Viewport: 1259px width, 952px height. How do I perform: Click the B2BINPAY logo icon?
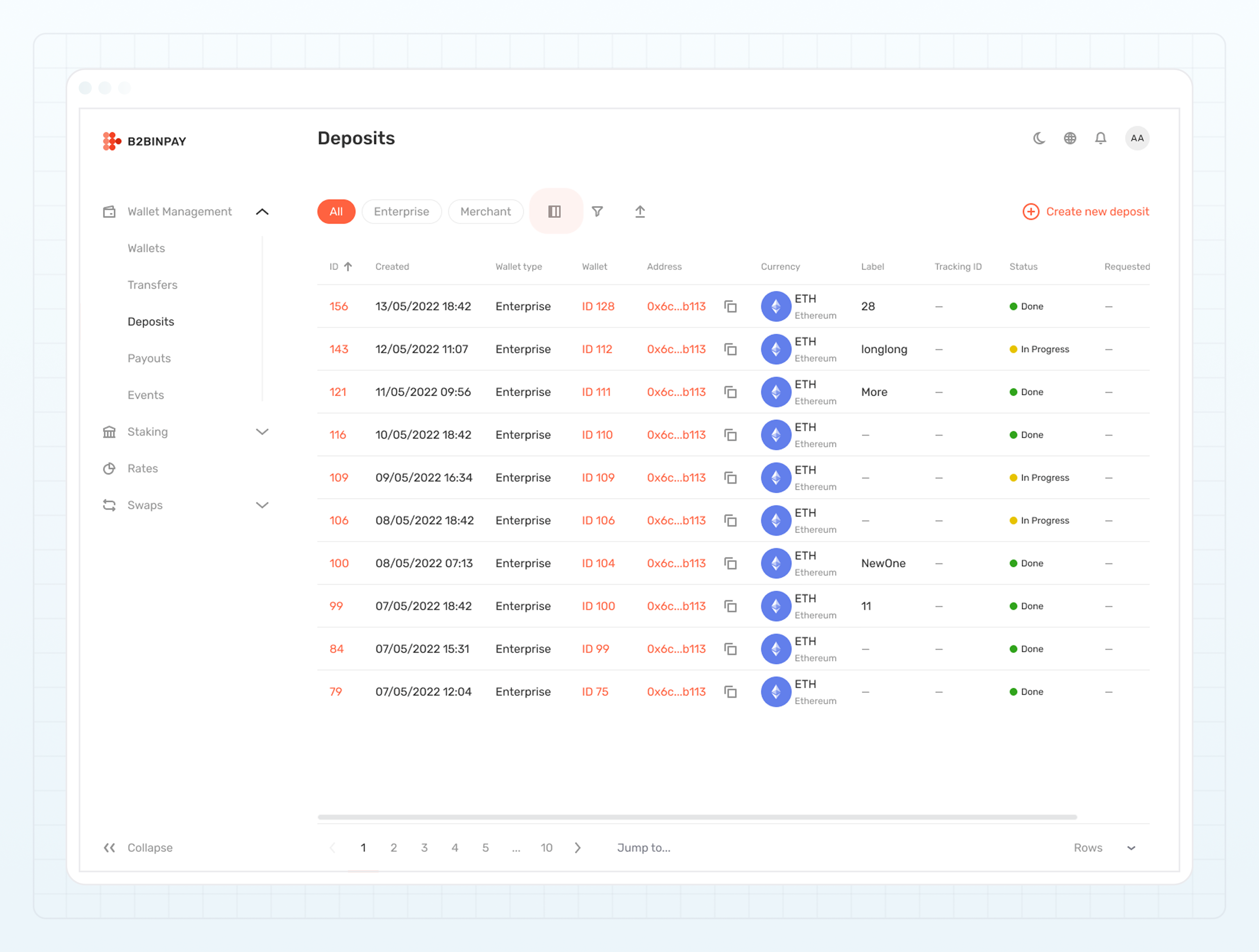[111, 141]
